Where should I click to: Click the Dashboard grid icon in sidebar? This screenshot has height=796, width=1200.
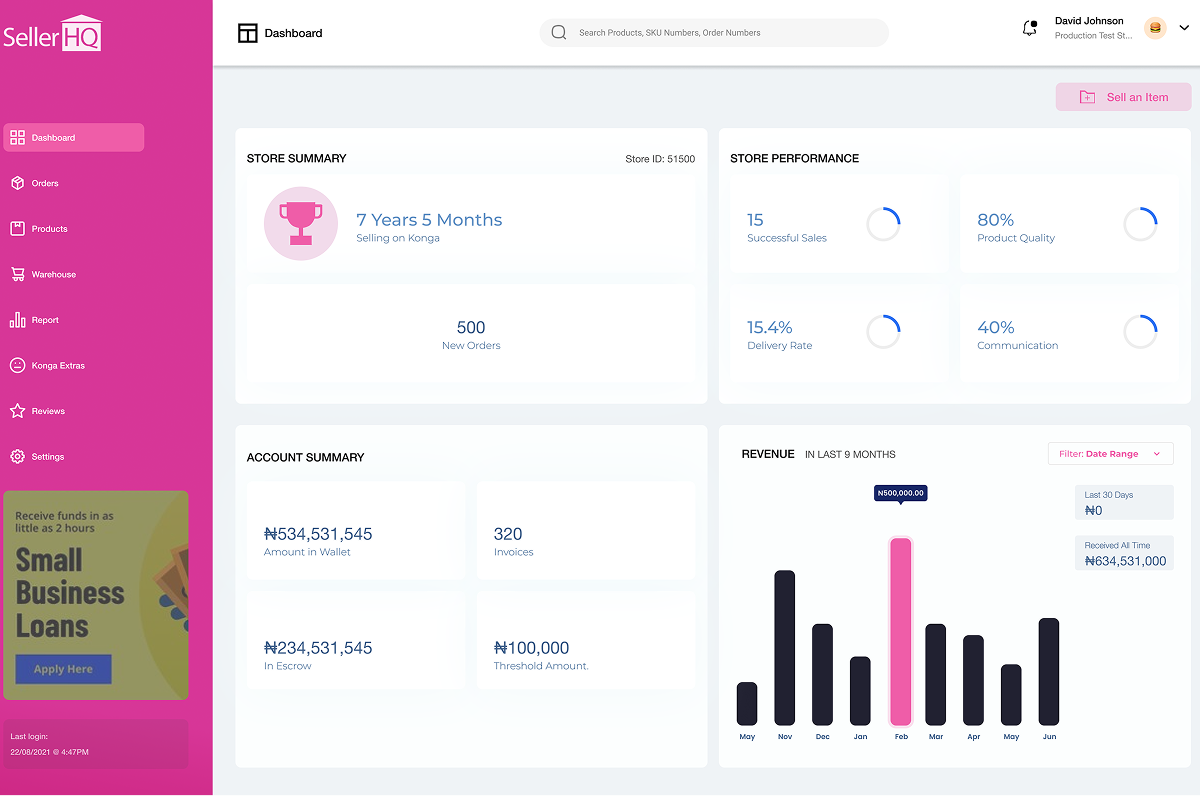point(17,138)
